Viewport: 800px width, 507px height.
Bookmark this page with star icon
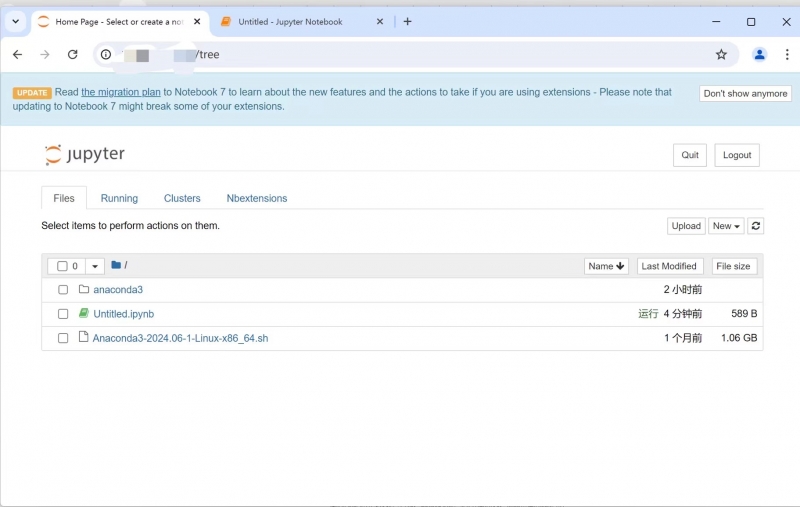[721, 55]
